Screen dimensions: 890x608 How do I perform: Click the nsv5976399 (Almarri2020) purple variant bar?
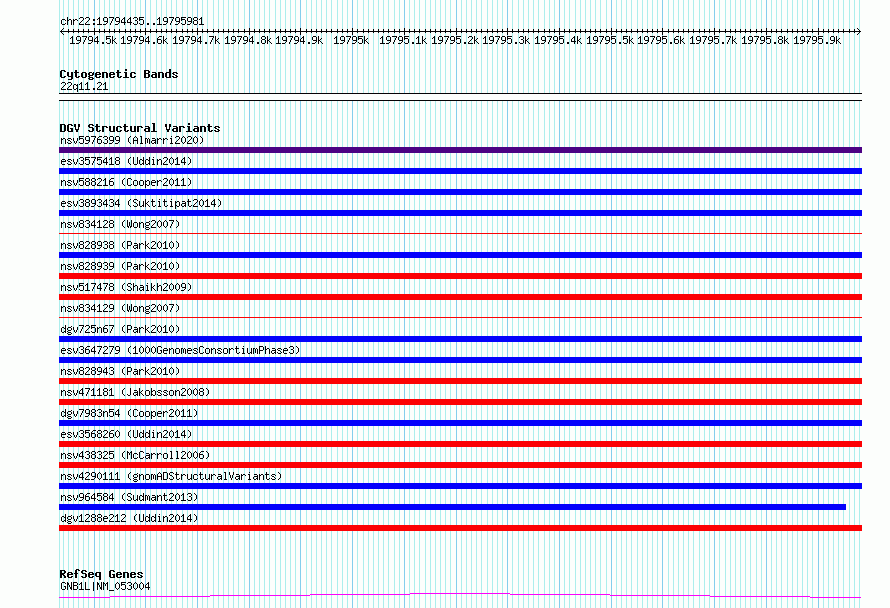pyautogui.click(x=460, y=150)
